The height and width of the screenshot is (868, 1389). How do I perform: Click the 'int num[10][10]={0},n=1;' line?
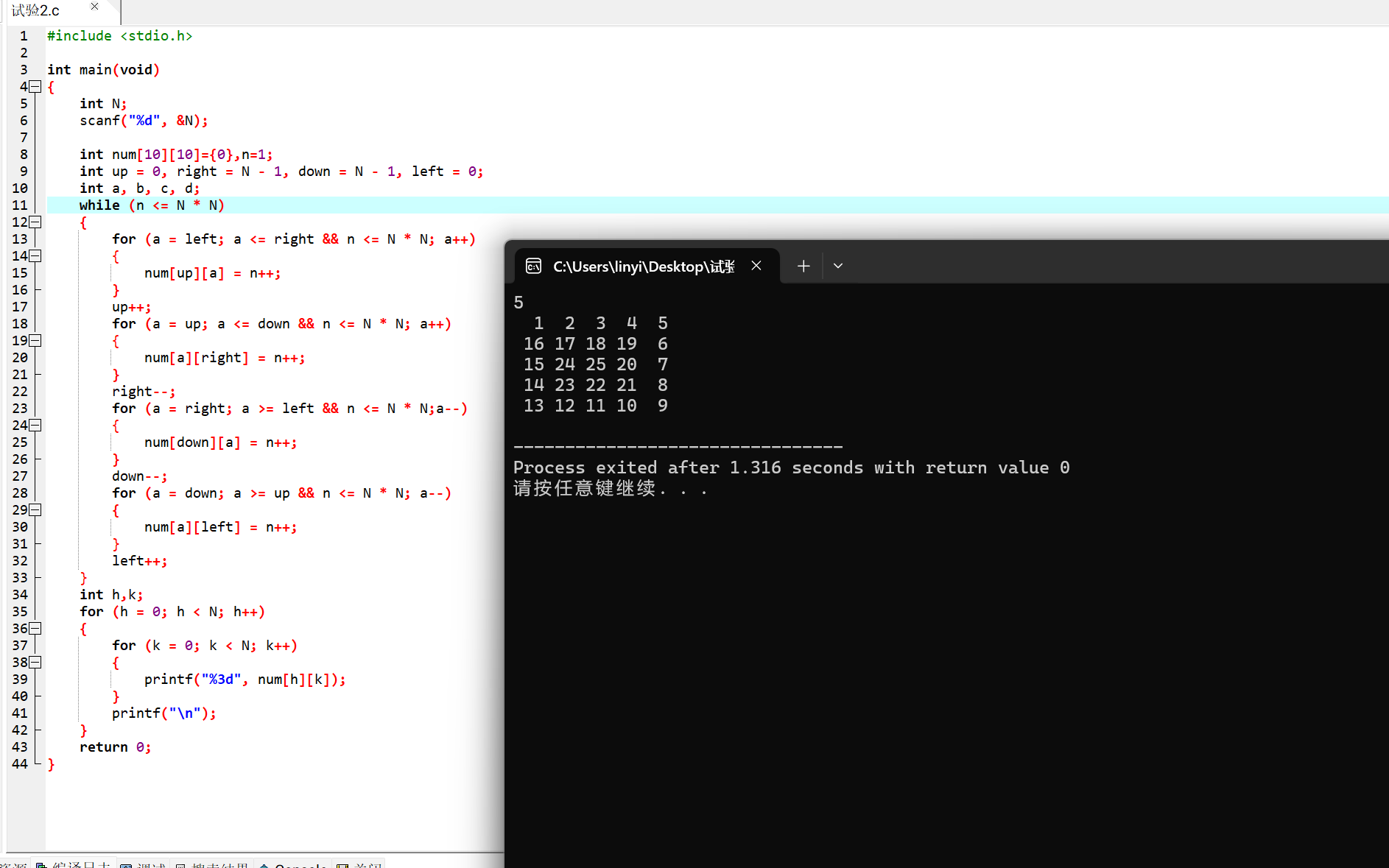click(x=176, y=154)
